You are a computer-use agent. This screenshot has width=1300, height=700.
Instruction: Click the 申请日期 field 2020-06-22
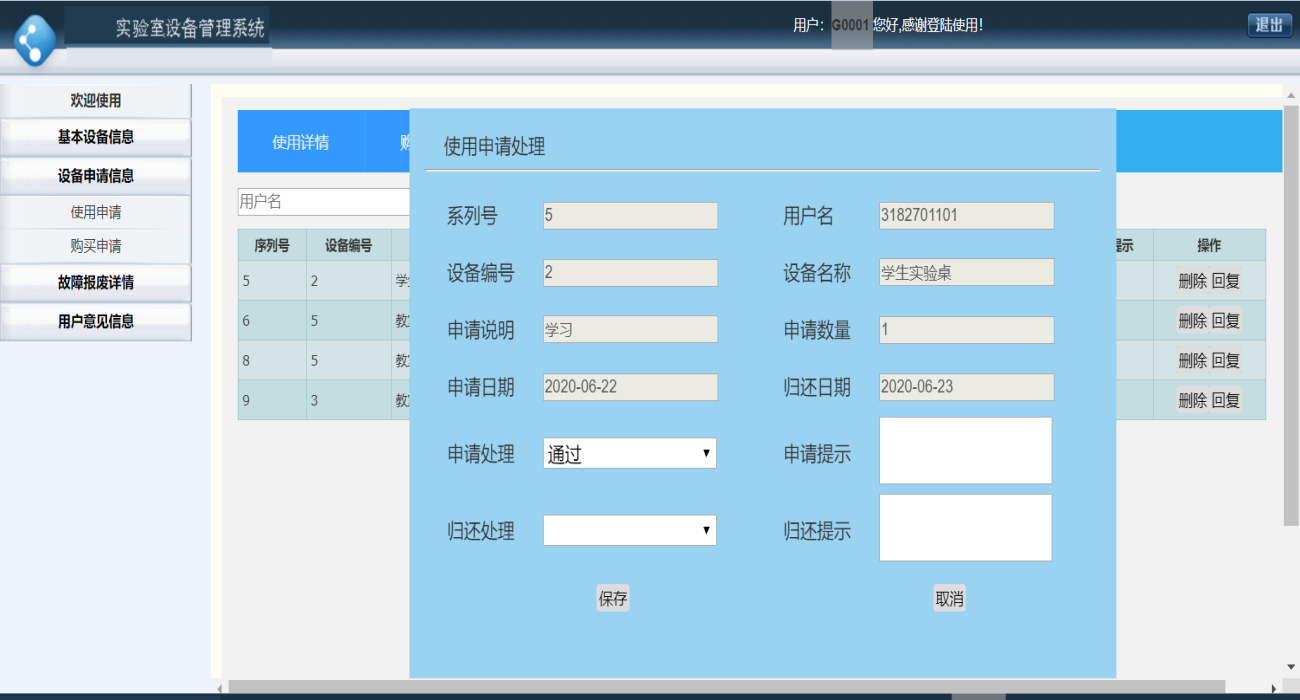(630, 387)
